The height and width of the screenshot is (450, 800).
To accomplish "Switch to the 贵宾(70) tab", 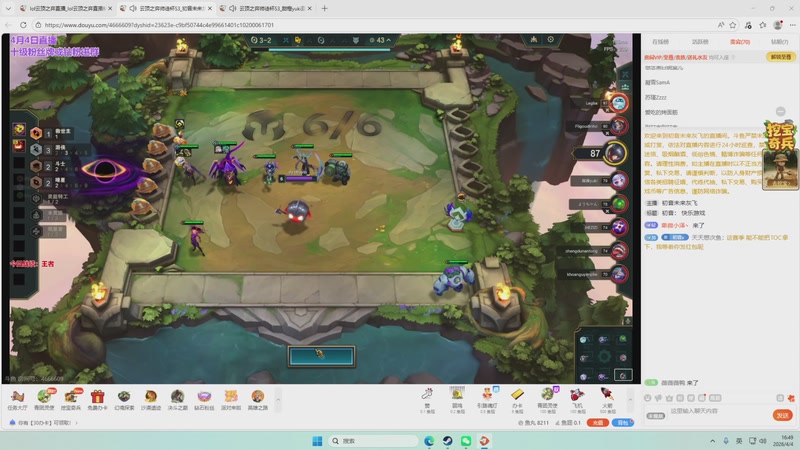I will [740, 42].
